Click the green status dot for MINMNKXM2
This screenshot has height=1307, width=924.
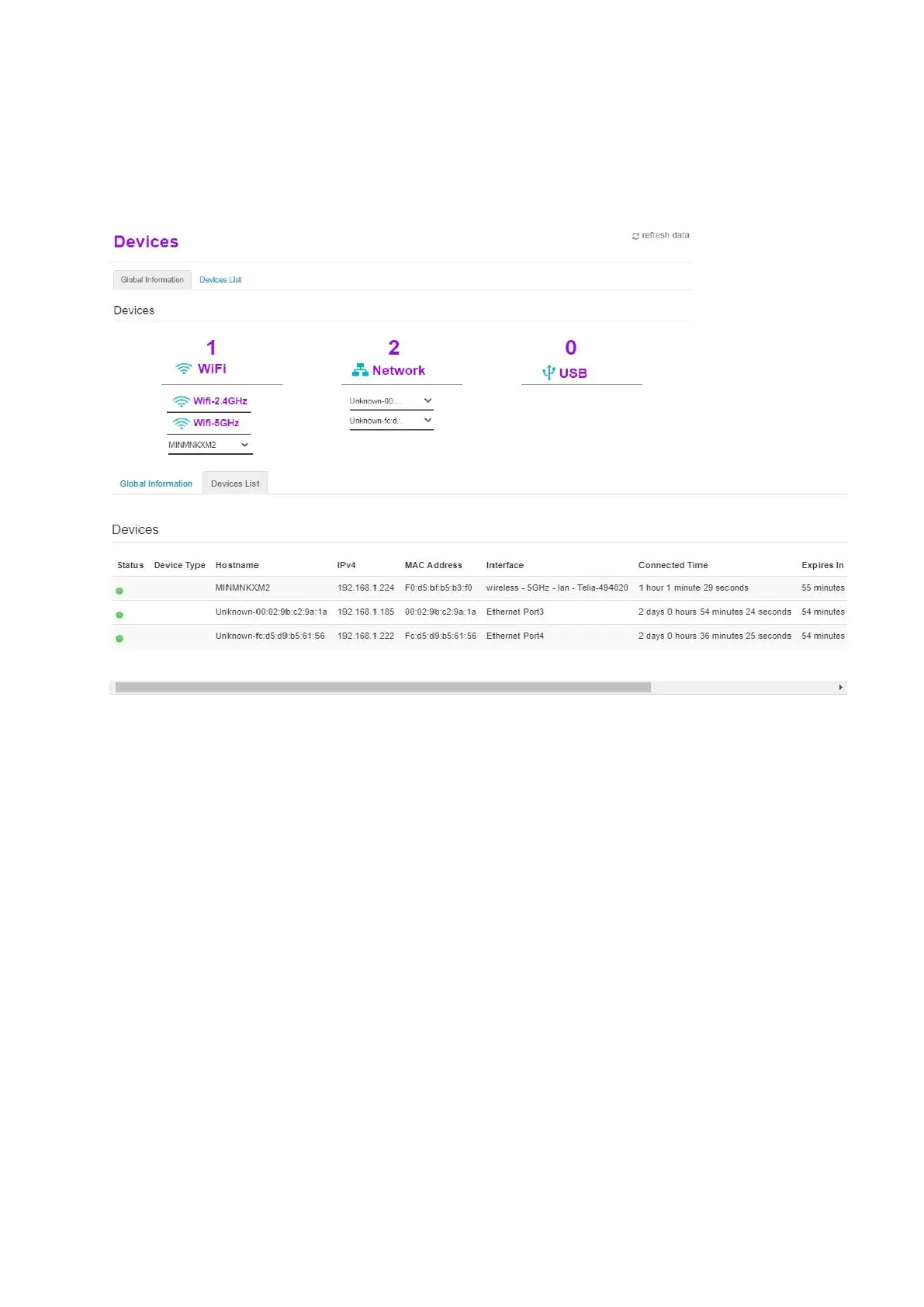119,591
